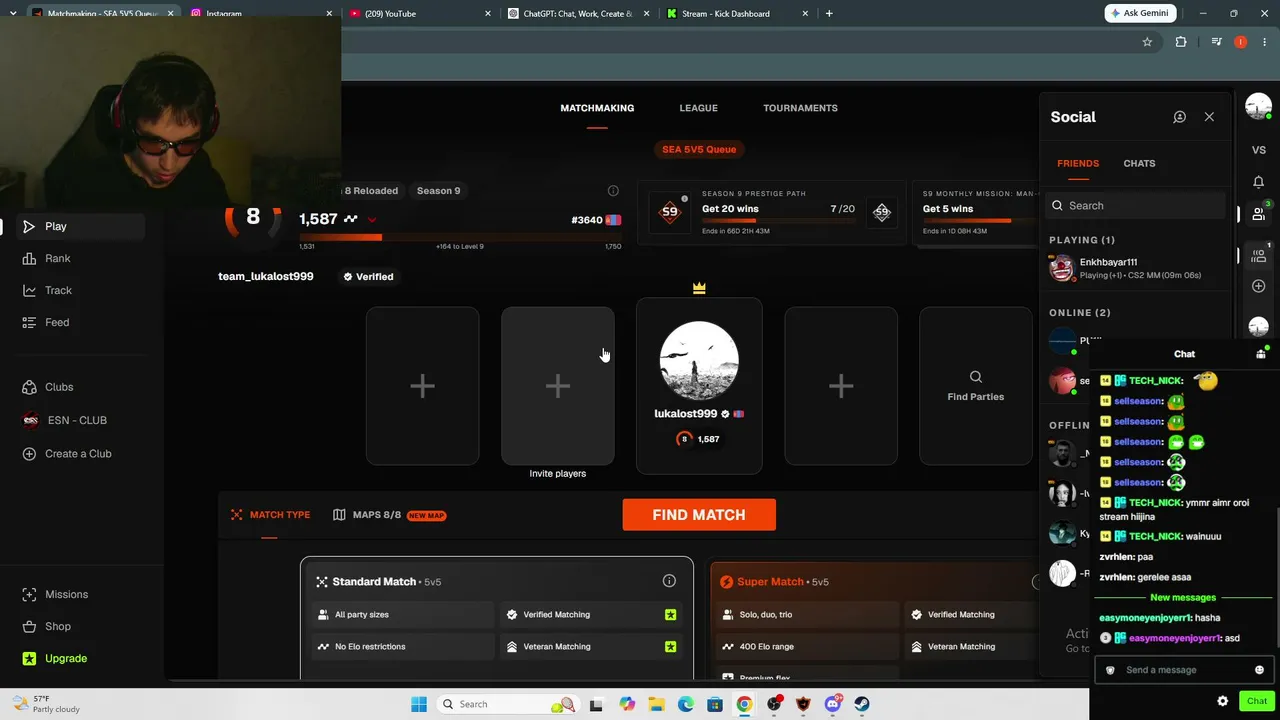
Task: Switch to the TOURNAMENTS tab
Action: tap(800, 108)
